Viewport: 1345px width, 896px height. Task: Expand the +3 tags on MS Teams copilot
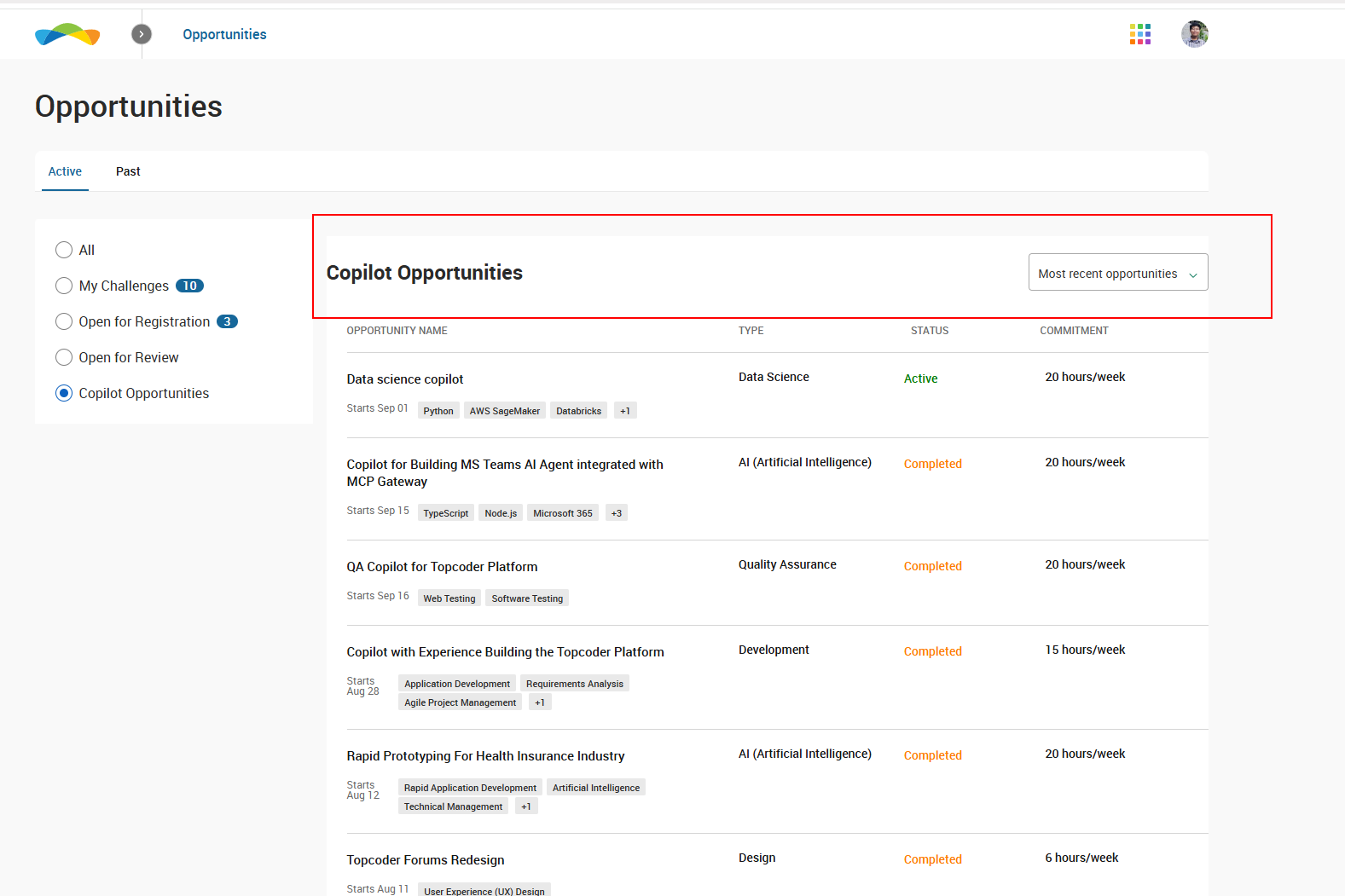coord(616,513)
